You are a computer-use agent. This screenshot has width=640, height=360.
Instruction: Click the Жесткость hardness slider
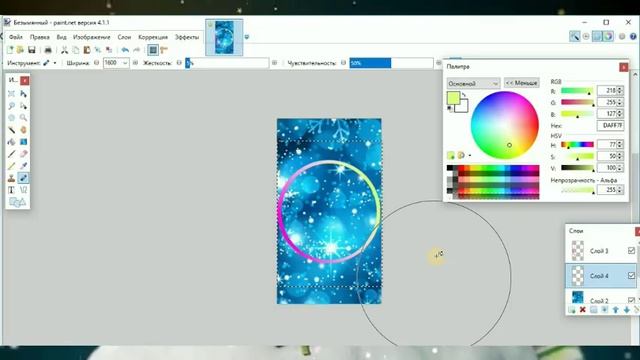point(227,63)
